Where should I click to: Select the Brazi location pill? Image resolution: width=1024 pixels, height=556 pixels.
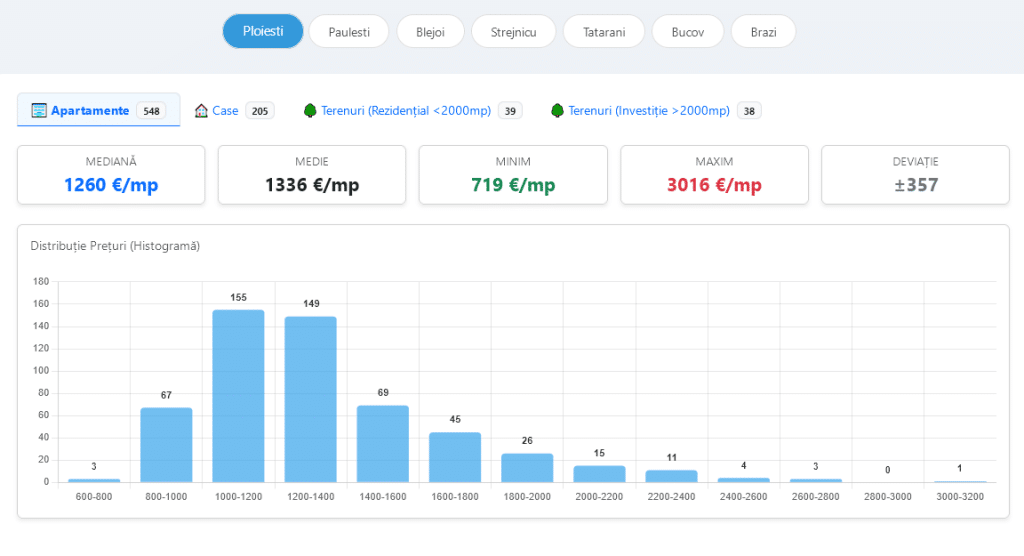point(763,32)
